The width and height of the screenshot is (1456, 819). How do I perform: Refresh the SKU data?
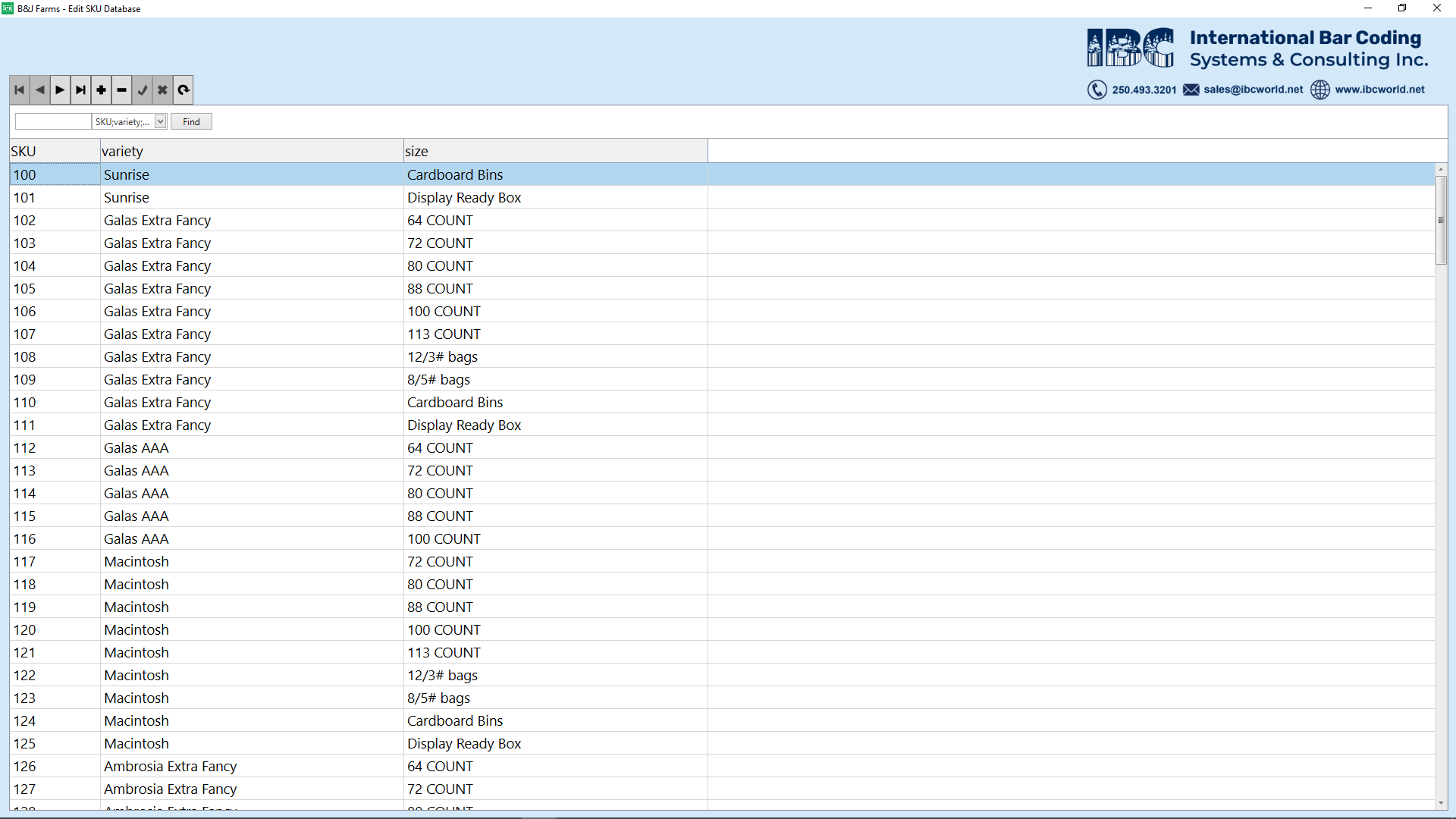(184, 90)
